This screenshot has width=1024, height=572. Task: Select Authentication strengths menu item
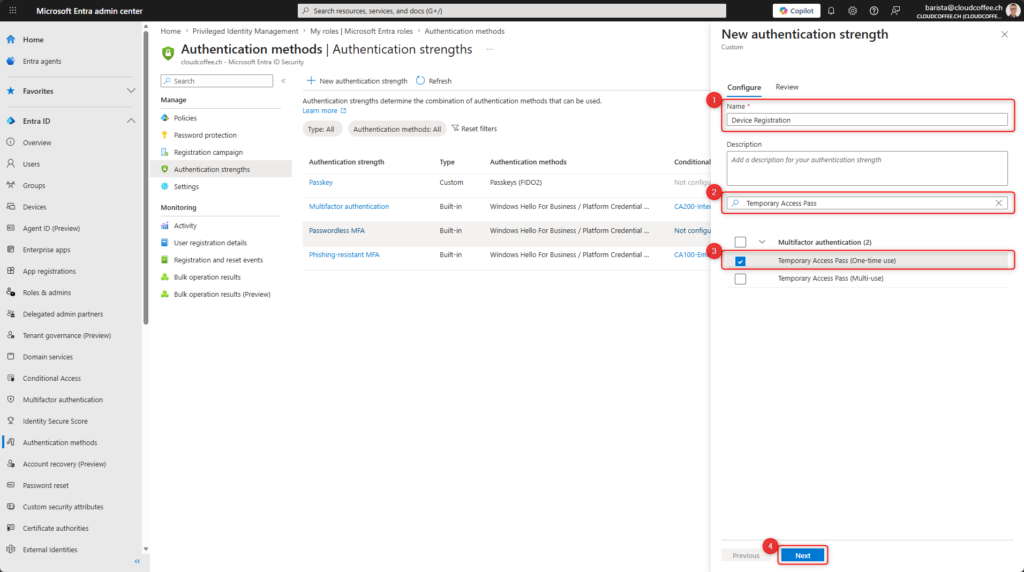[221, 170]
